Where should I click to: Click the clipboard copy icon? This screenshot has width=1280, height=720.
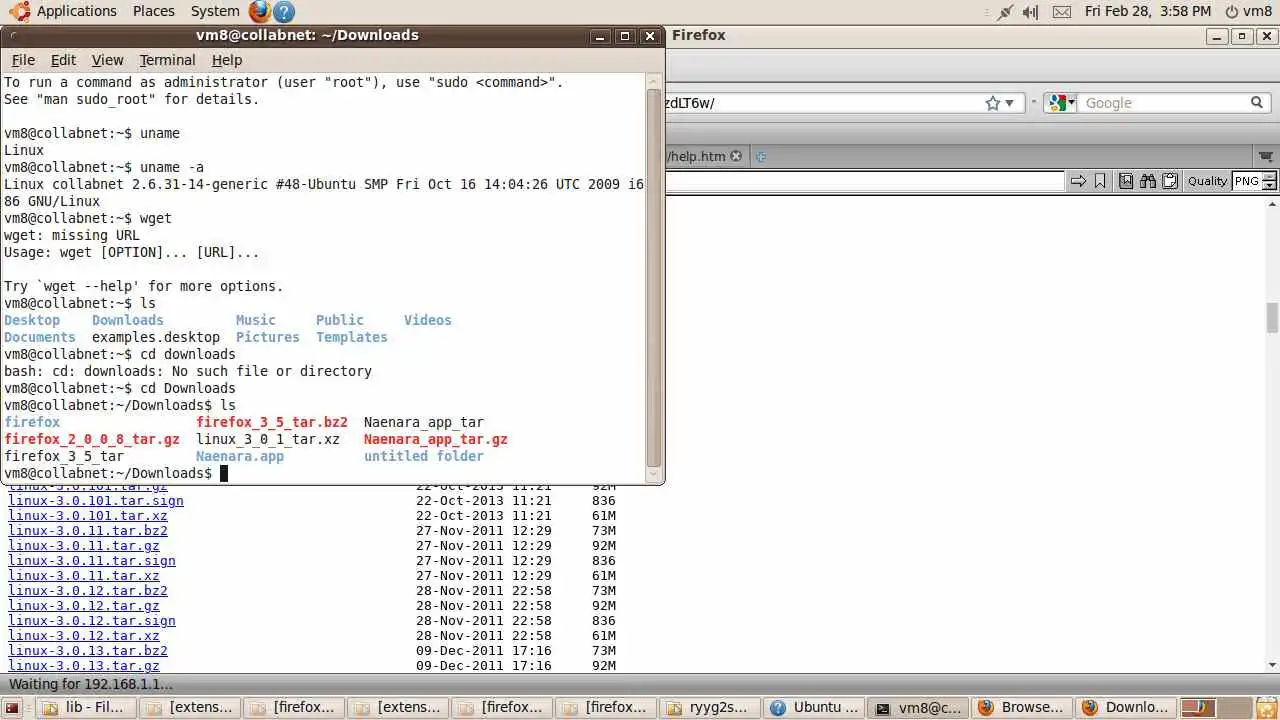click(x=1168, y=181)
